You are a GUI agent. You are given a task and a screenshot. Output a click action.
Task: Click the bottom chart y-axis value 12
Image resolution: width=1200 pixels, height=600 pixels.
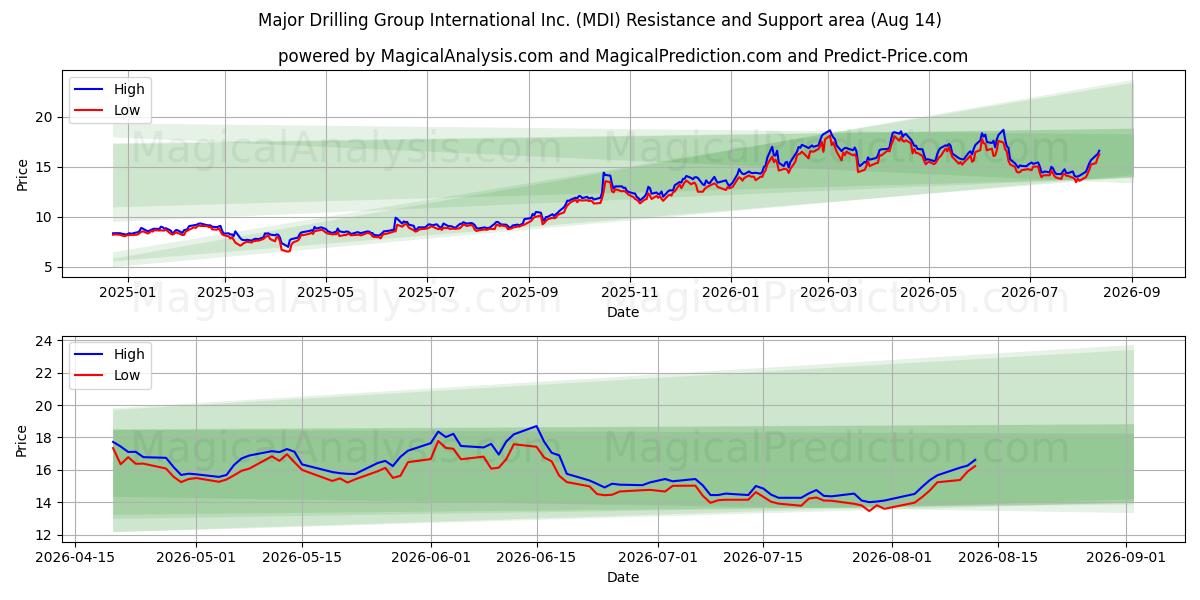click(45, 535)
